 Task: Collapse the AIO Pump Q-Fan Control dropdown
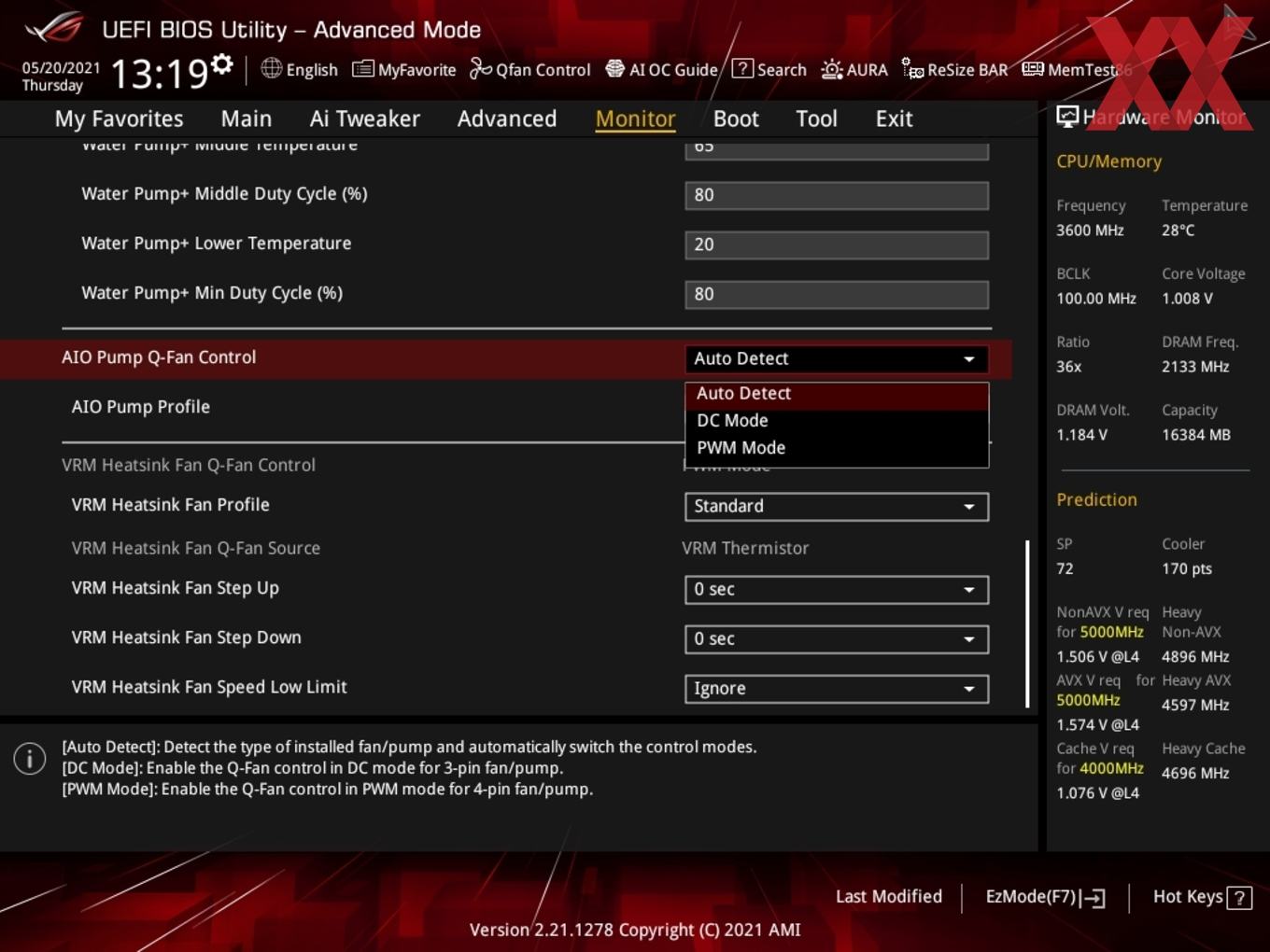[837, 358]
